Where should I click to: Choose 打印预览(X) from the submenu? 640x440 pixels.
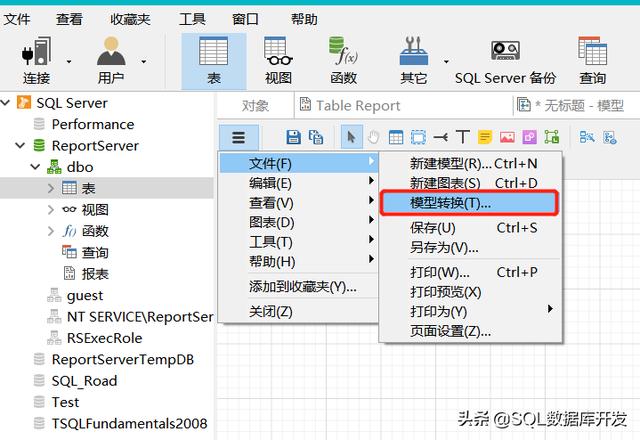pyautogui.click(x=471, y=291)
